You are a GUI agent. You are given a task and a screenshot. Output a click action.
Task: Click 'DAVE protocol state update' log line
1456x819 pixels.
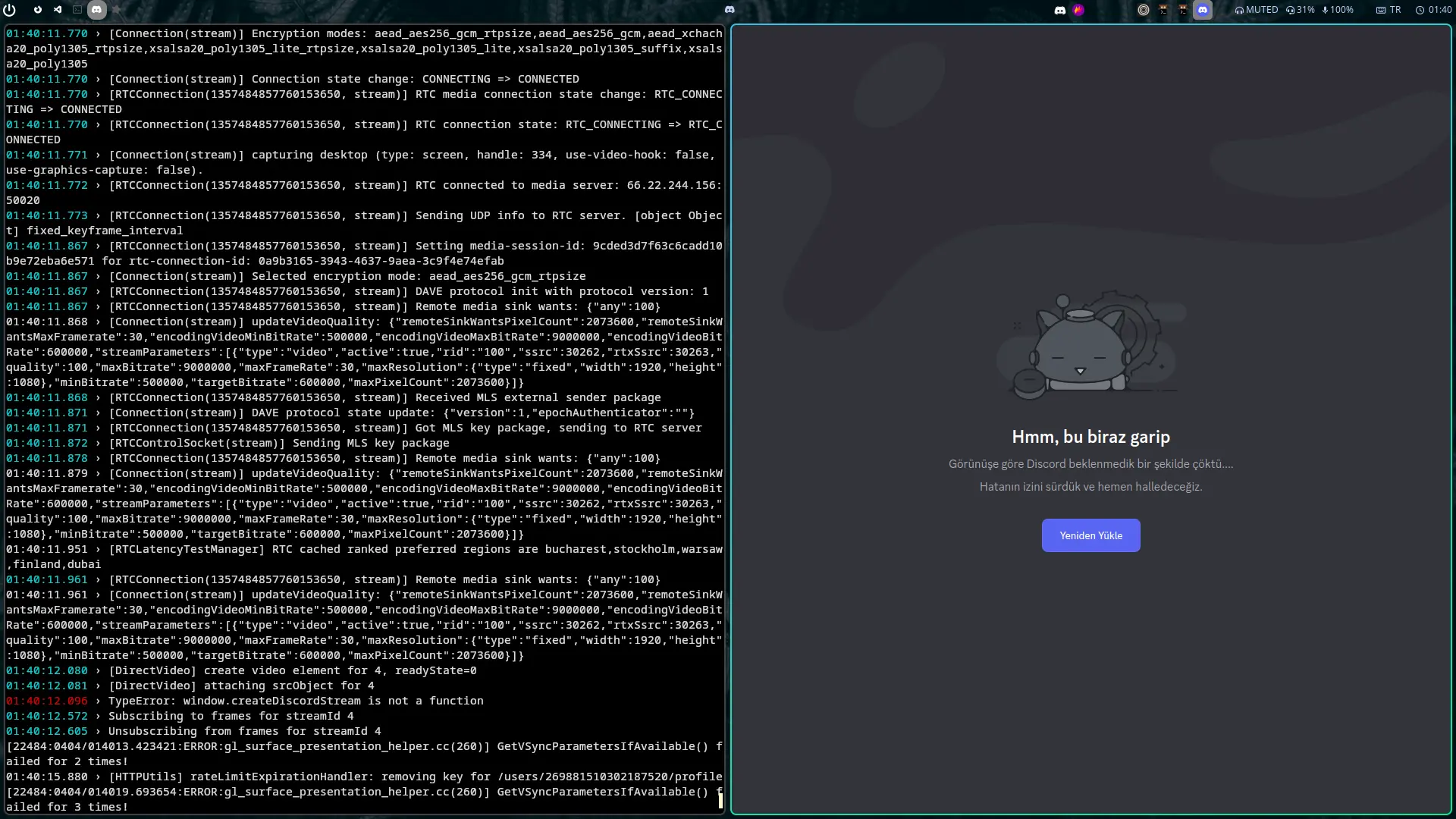(350, 413)
